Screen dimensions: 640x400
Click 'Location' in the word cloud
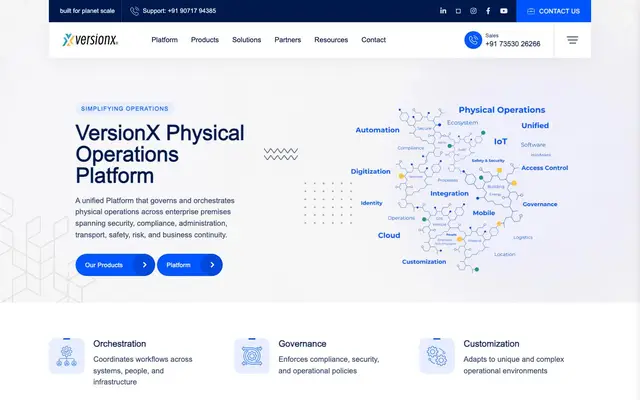pos(505,254)
